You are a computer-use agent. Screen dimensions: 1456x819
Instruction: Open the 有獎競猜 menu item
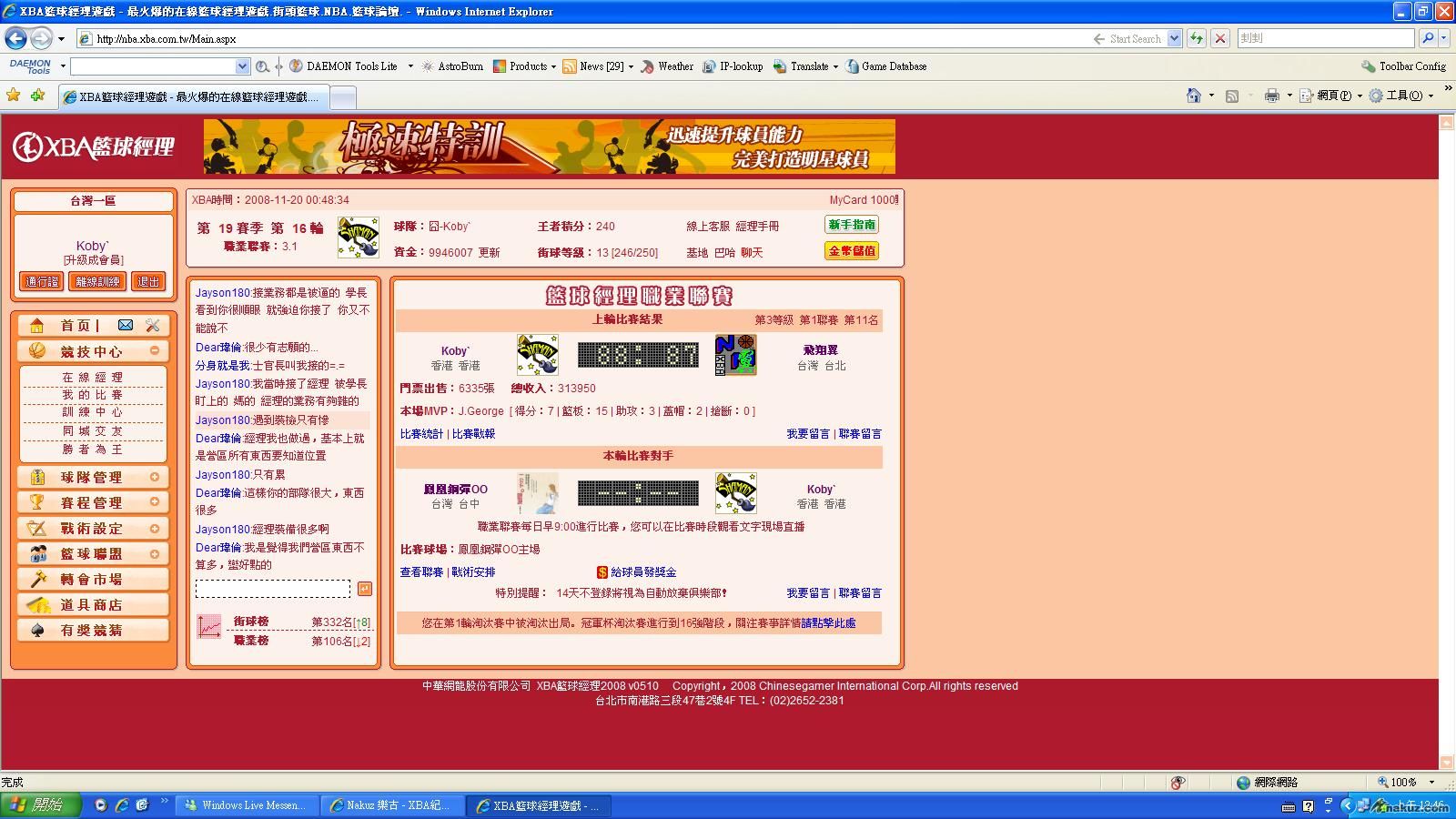tap(93, 630)
